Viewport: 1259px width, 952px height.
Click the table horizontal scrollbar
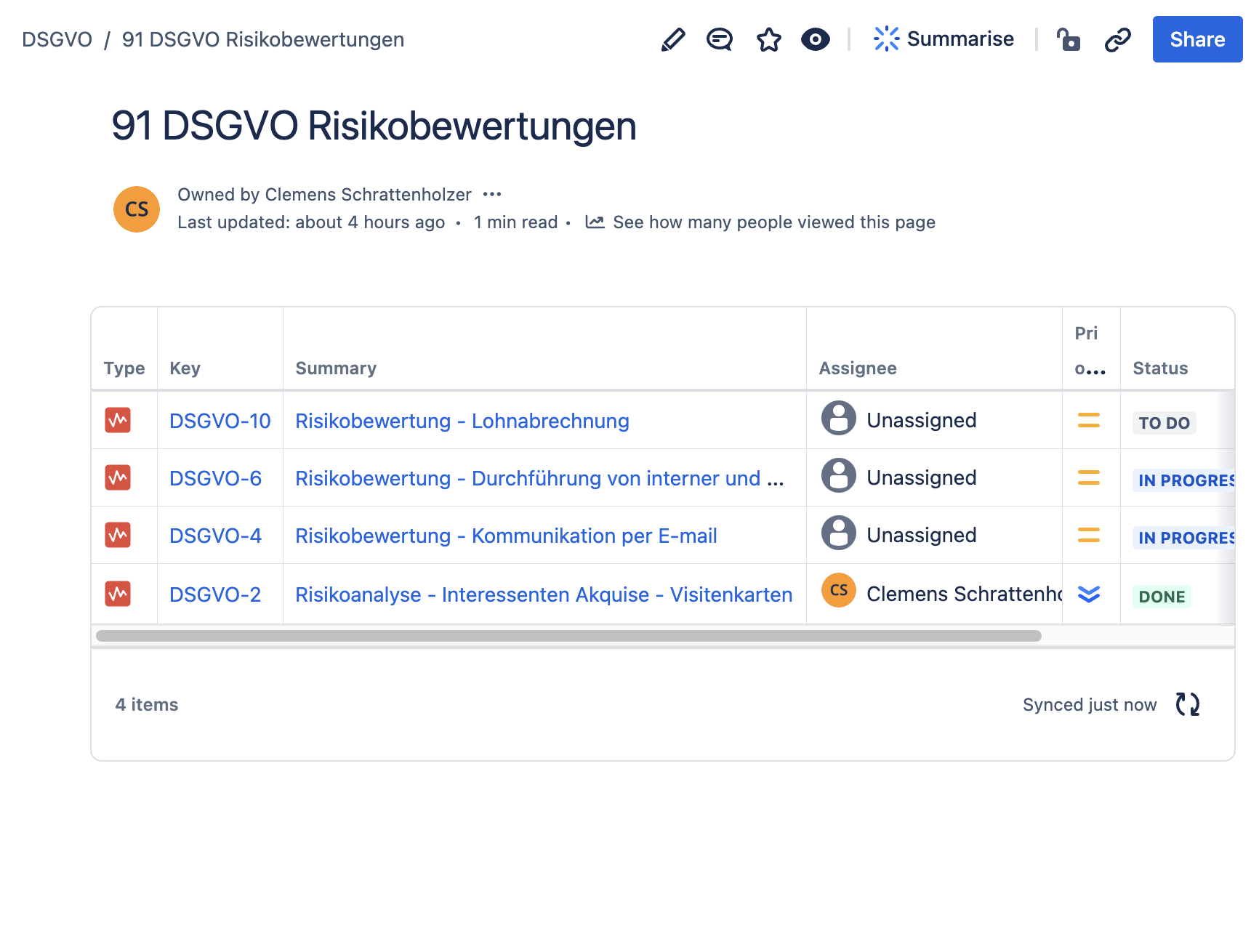(568, 636)
